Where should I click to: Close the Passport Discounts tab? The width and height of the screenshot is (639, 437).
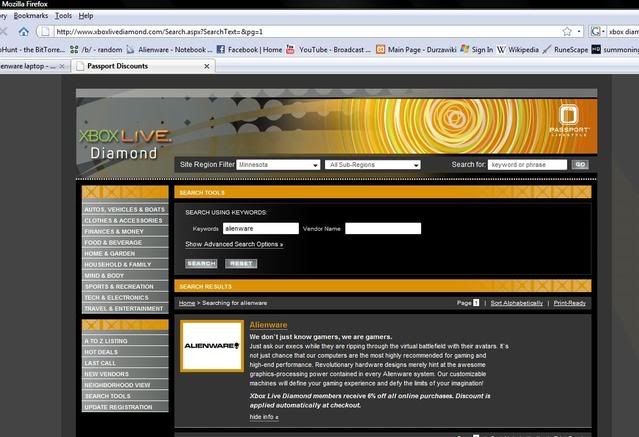[207, 66]
